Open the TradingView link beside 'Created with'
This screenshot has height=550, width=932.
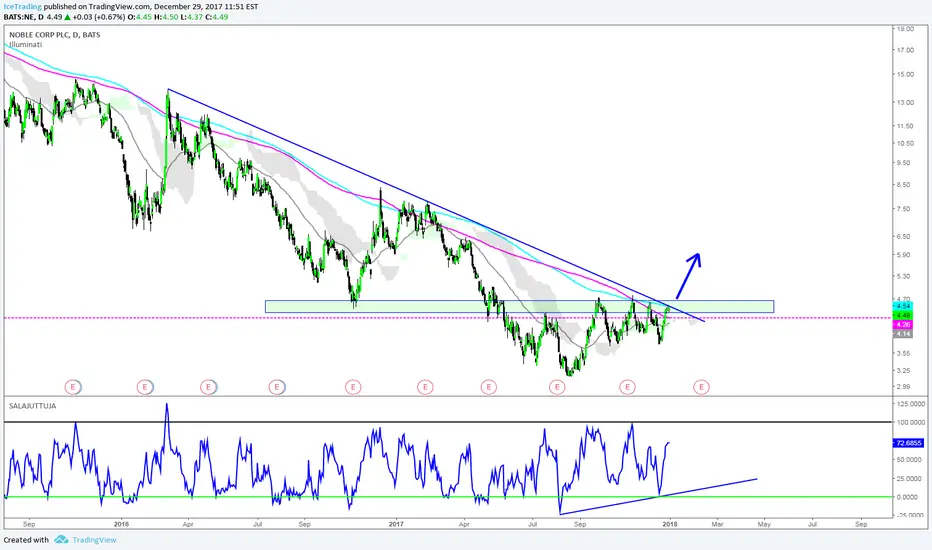(x=95, y=540)
